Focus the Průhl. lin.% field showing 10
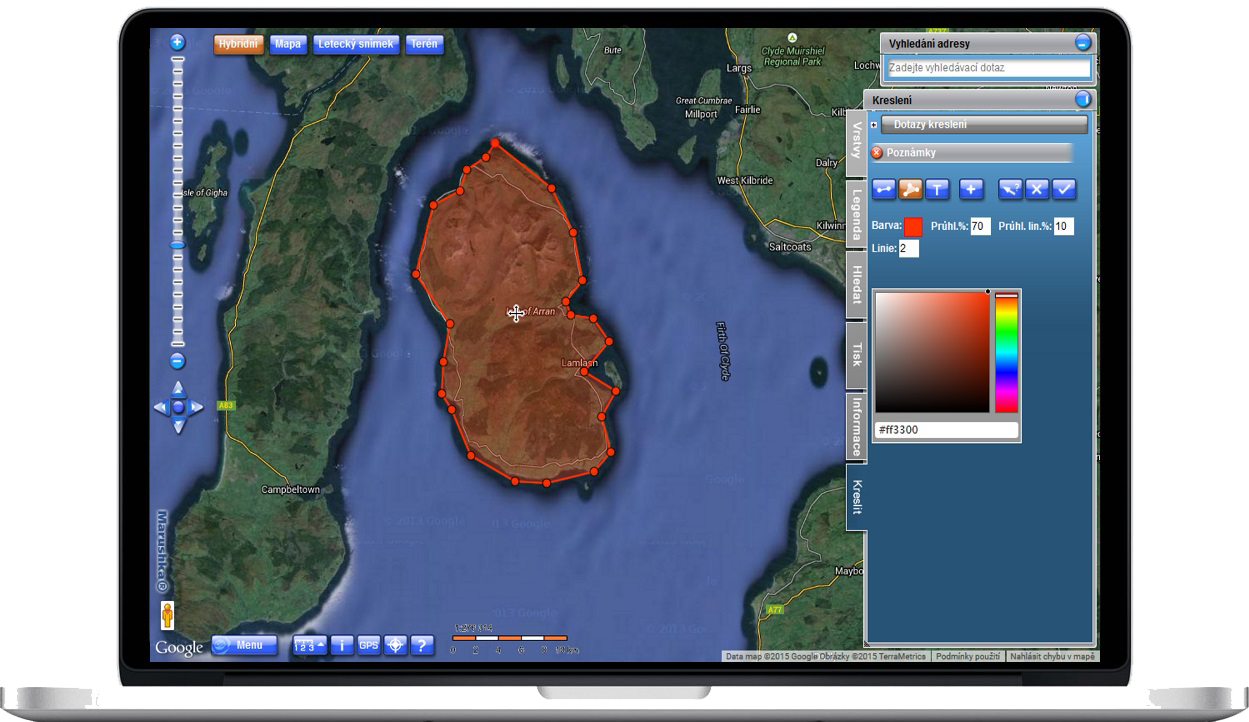The image size is (1249, 722). click(x=1063, y=227)
